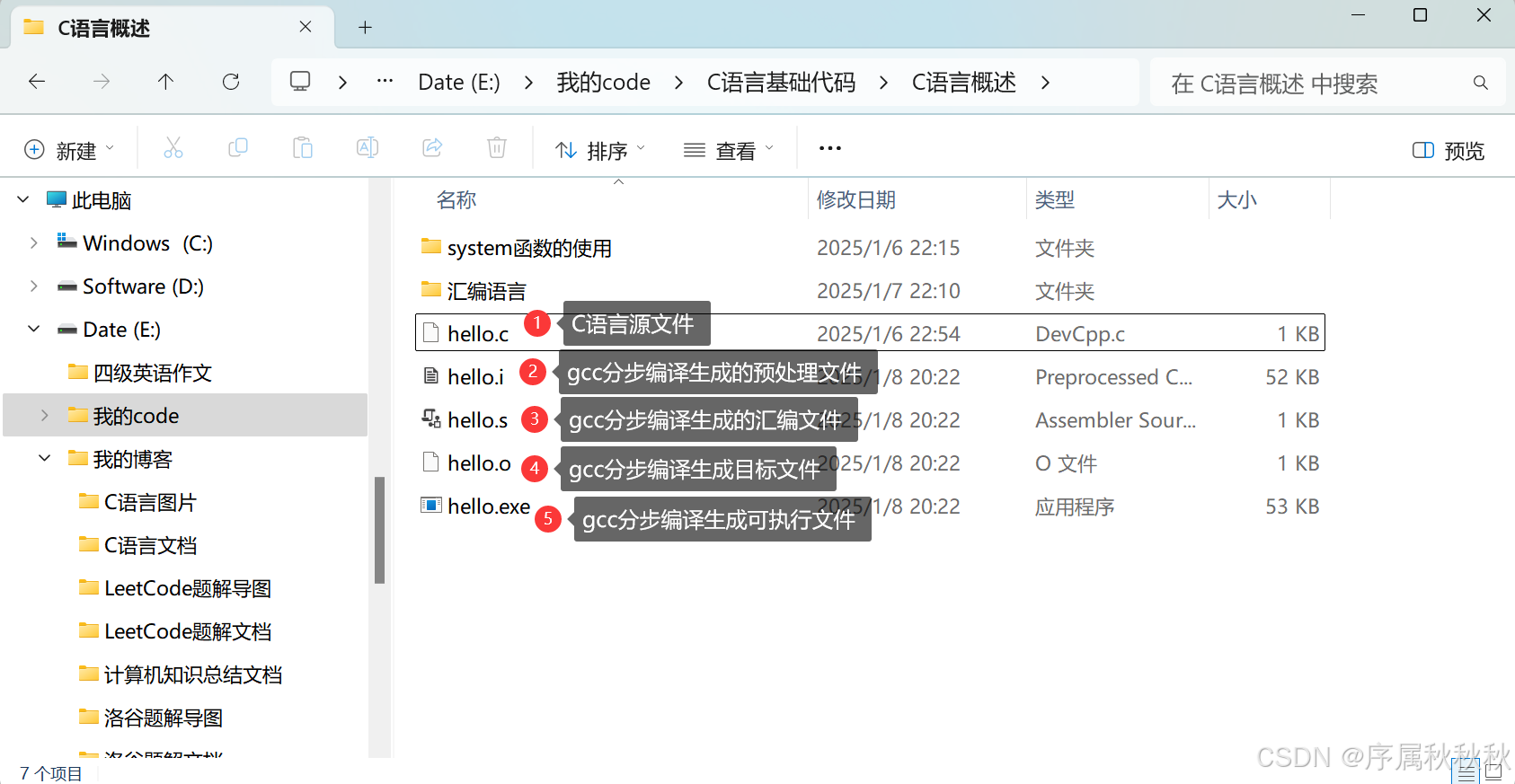
Task: Show hidden breadcrumb path via ellipsis
Action: [x=385, y=82]
